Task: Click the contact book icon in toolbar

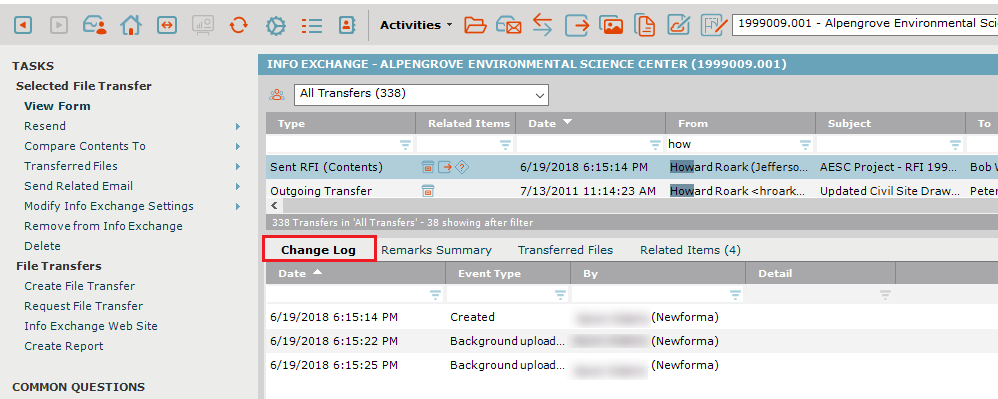Action: pos(346,25)
